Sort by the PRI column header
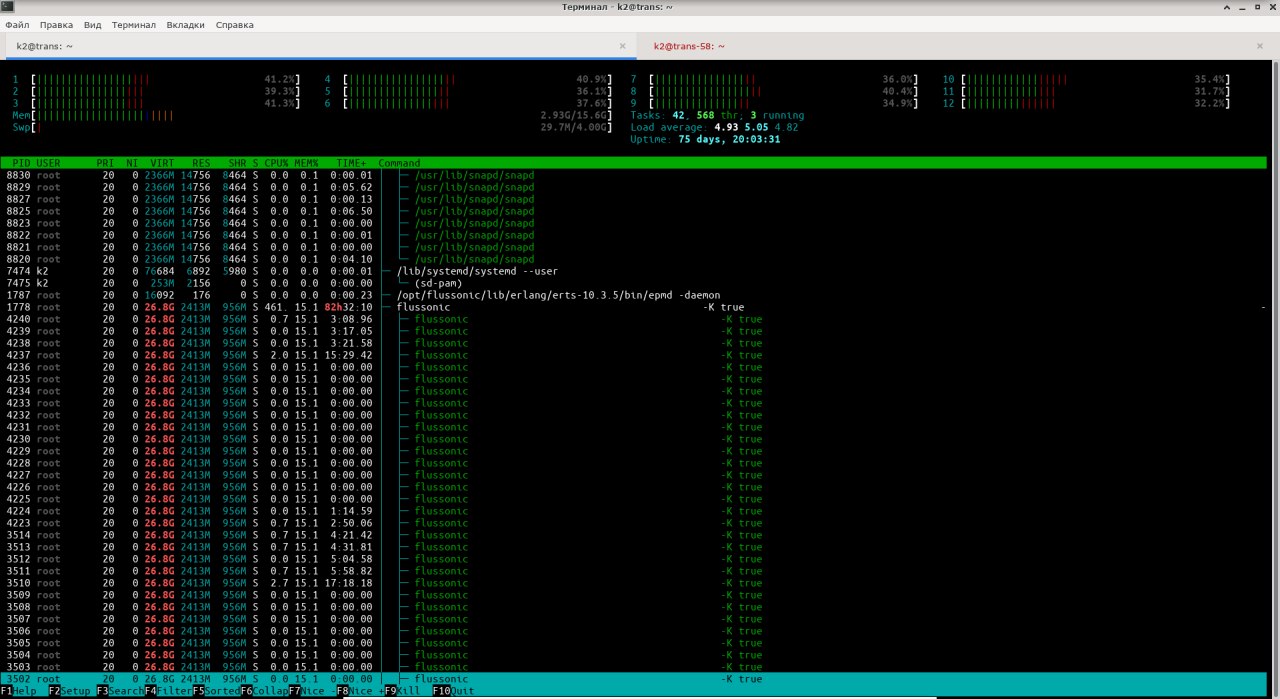The height and width of the screenshot is (699, 1280). 105,163
